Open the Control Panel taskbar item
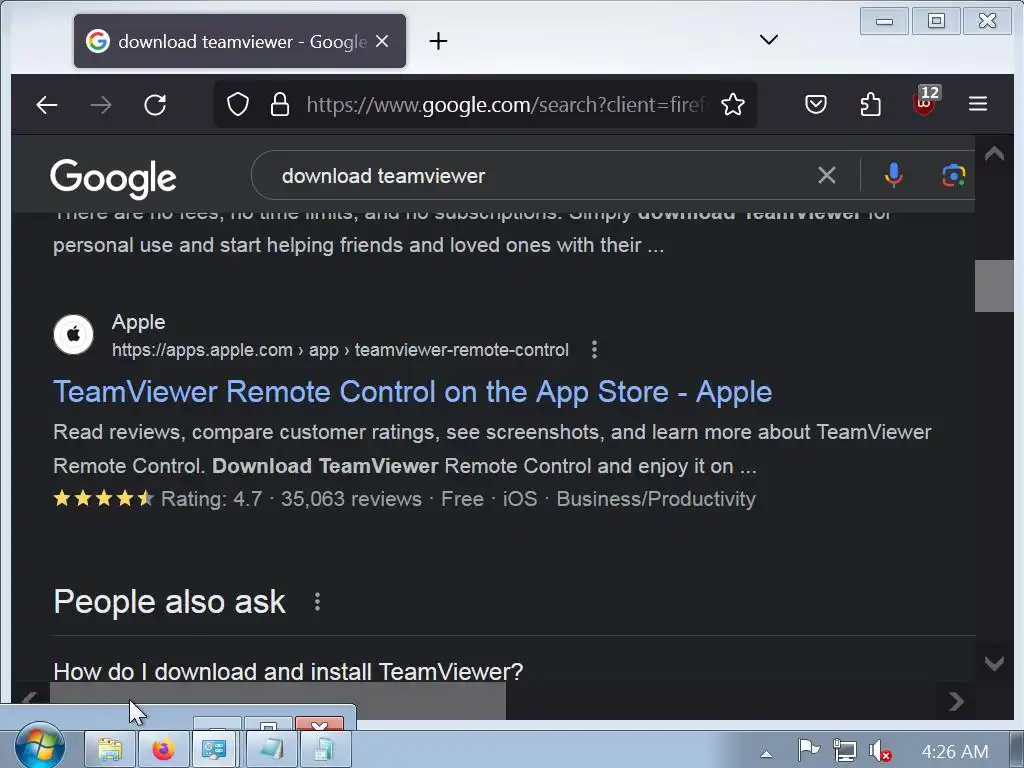This screenshot has width=1024, height=768. pos(214,750)
